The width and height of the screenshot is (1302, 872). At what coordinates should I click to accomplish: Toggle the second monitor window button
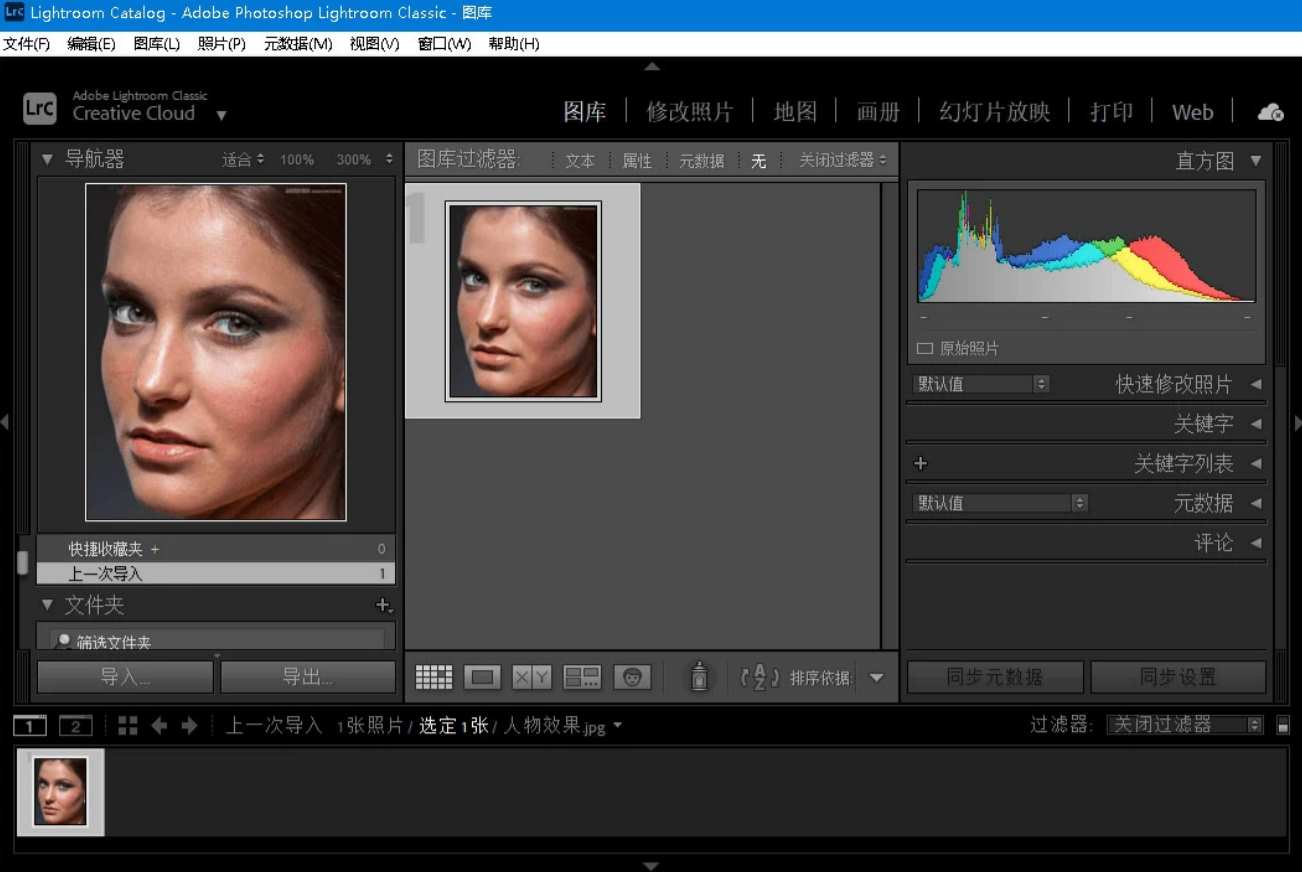(75, 726)
